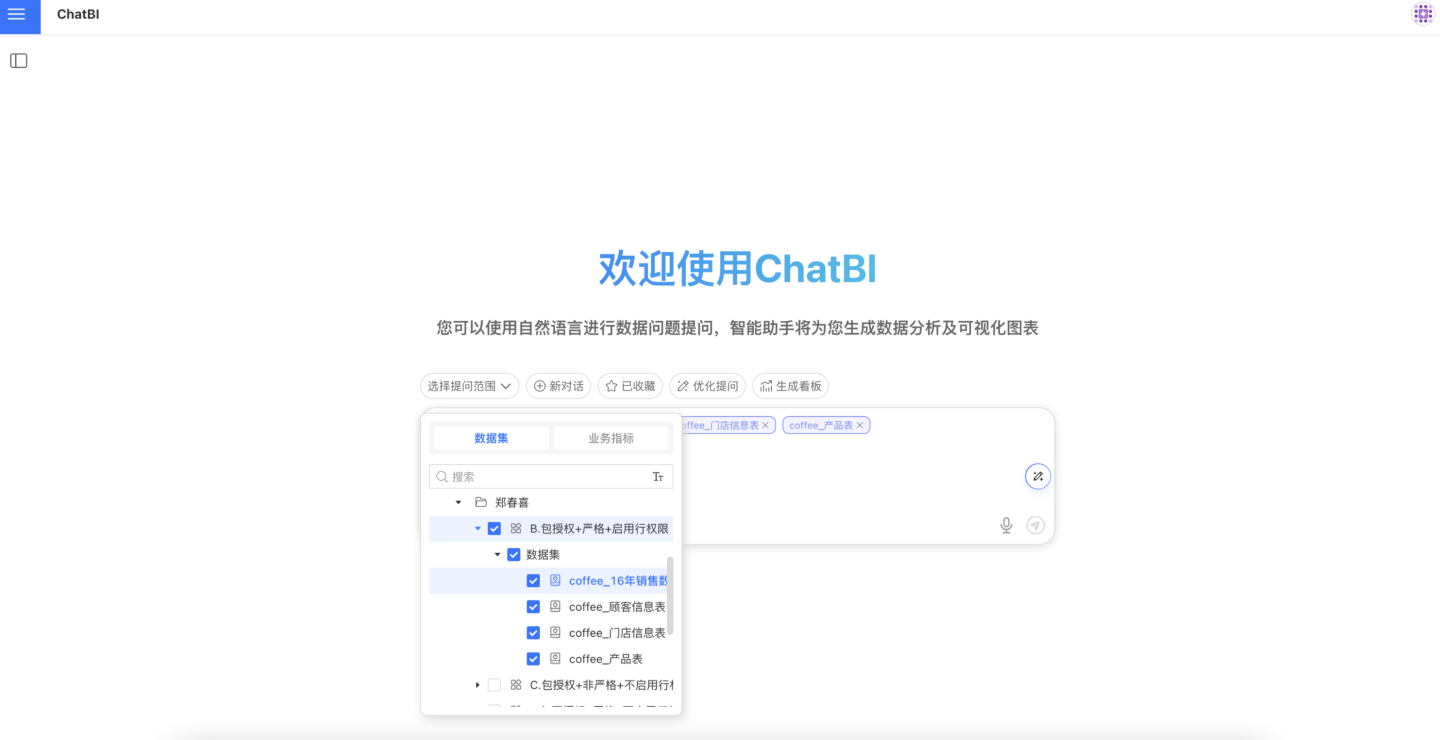Click the microphone voice input icon
The height and width of the screenshot is (740, 1440).
coord(1006,526)
